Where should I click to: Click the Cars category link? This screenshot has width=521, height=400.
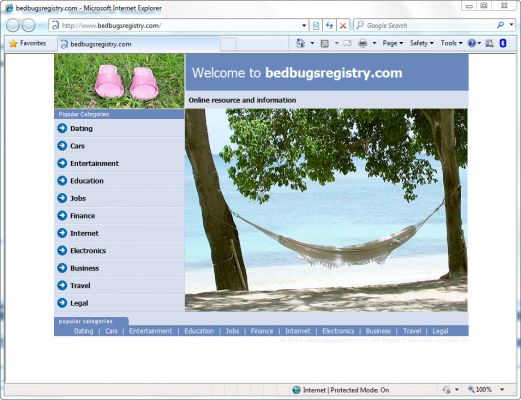77,146
